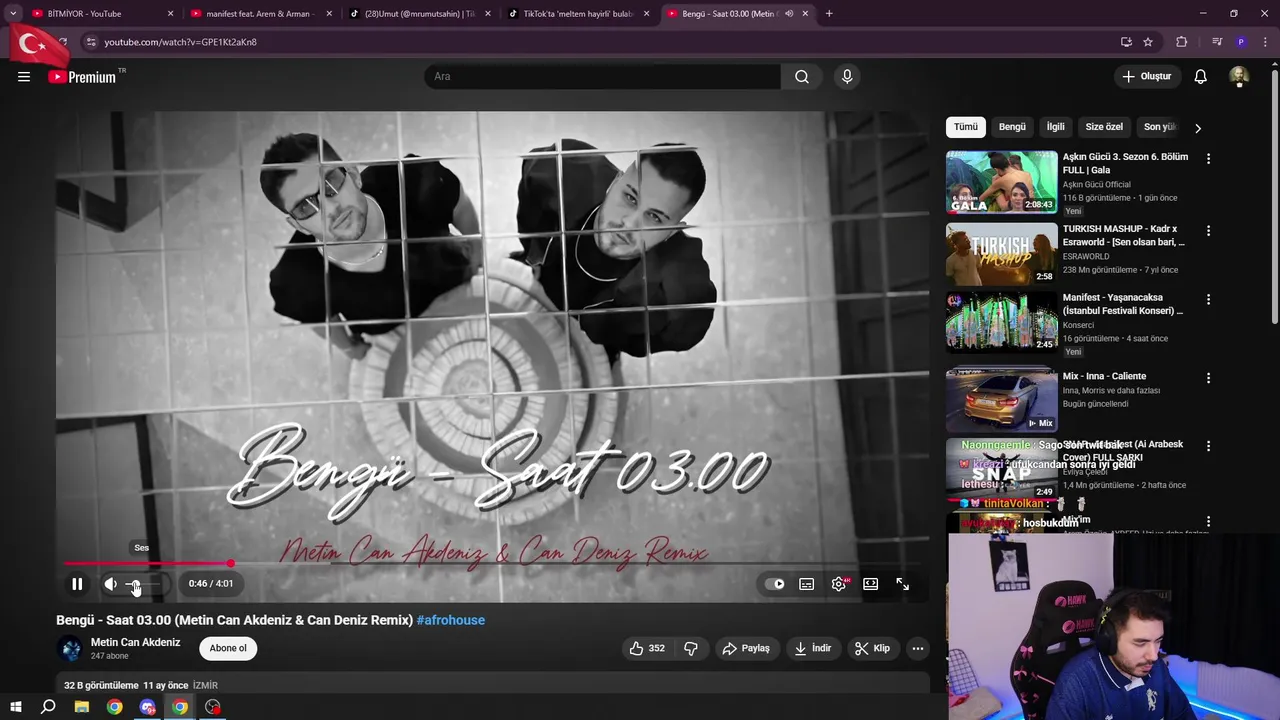This screenshot has width=1280, height=720.
Task: Open Manifest Yaşanacaksa video thumbnail
Action: click(1002, 322)
